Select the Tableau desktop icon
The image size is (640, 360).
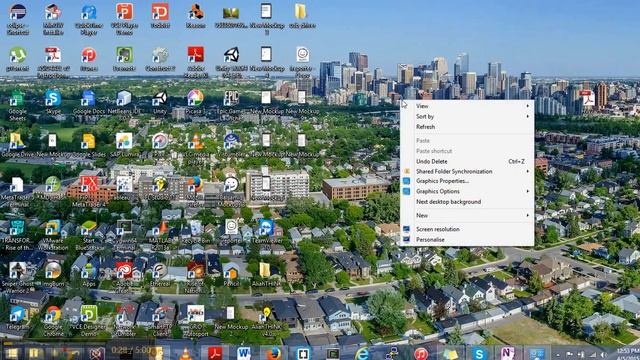tap(124, 188)
